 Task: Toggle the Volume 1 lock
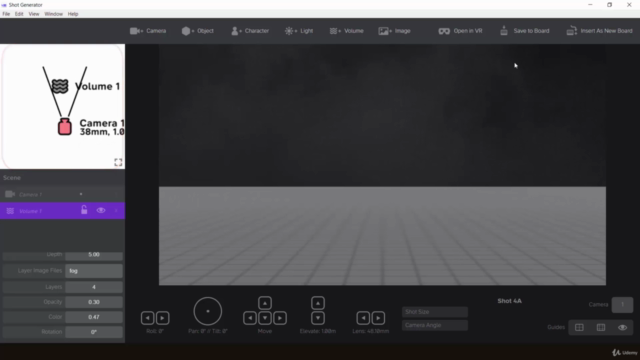point(84,210)
